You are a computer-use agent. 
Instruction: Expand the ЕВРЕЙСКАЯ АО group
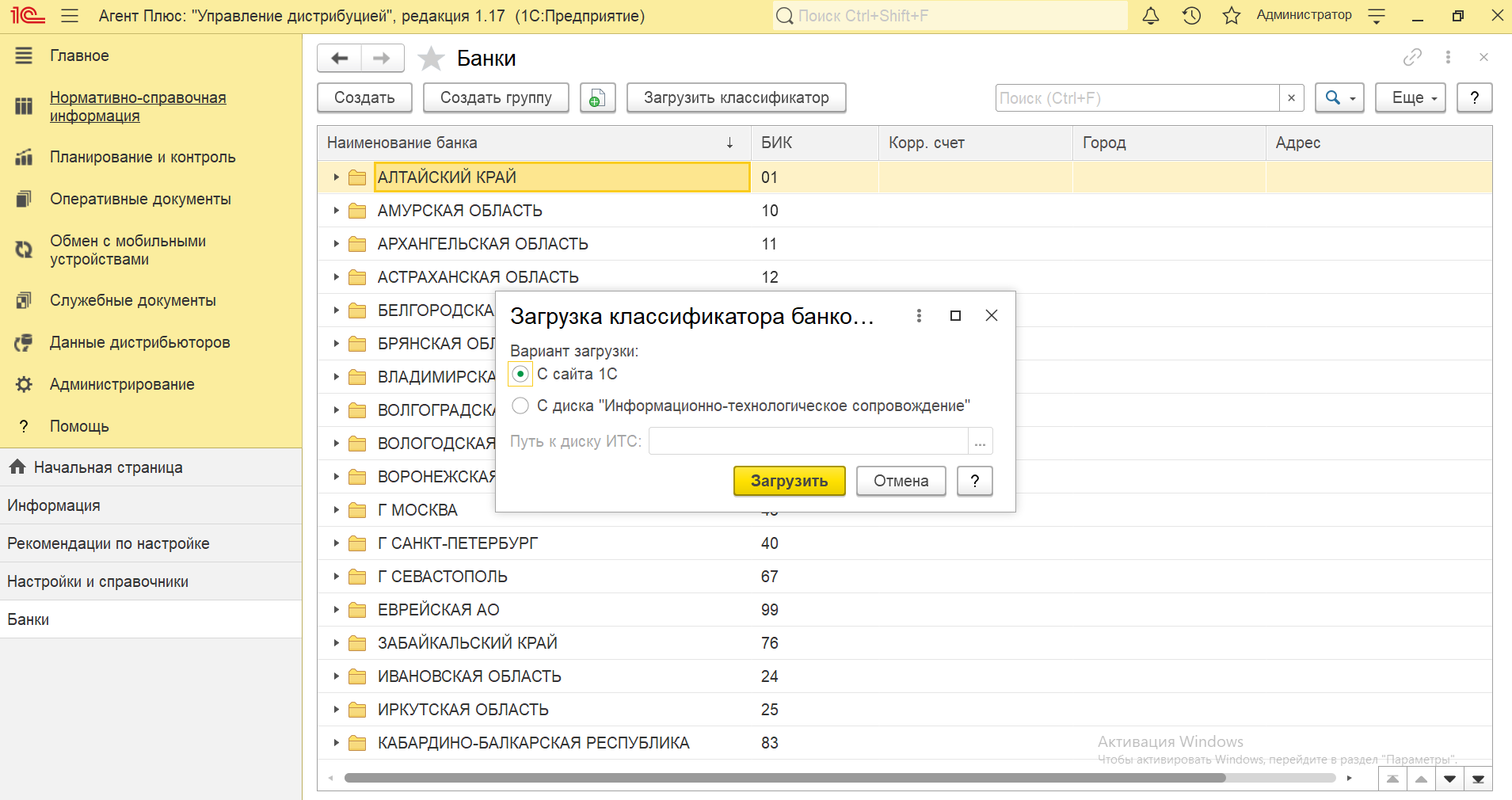(x=336, y=610)
